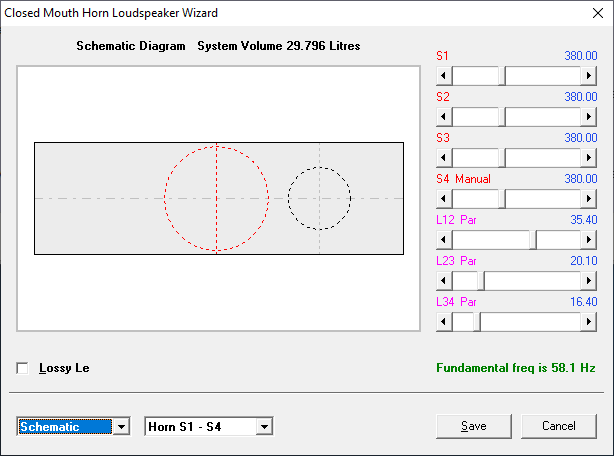Close the Loudspeaker Wizard window

(598, 13)
